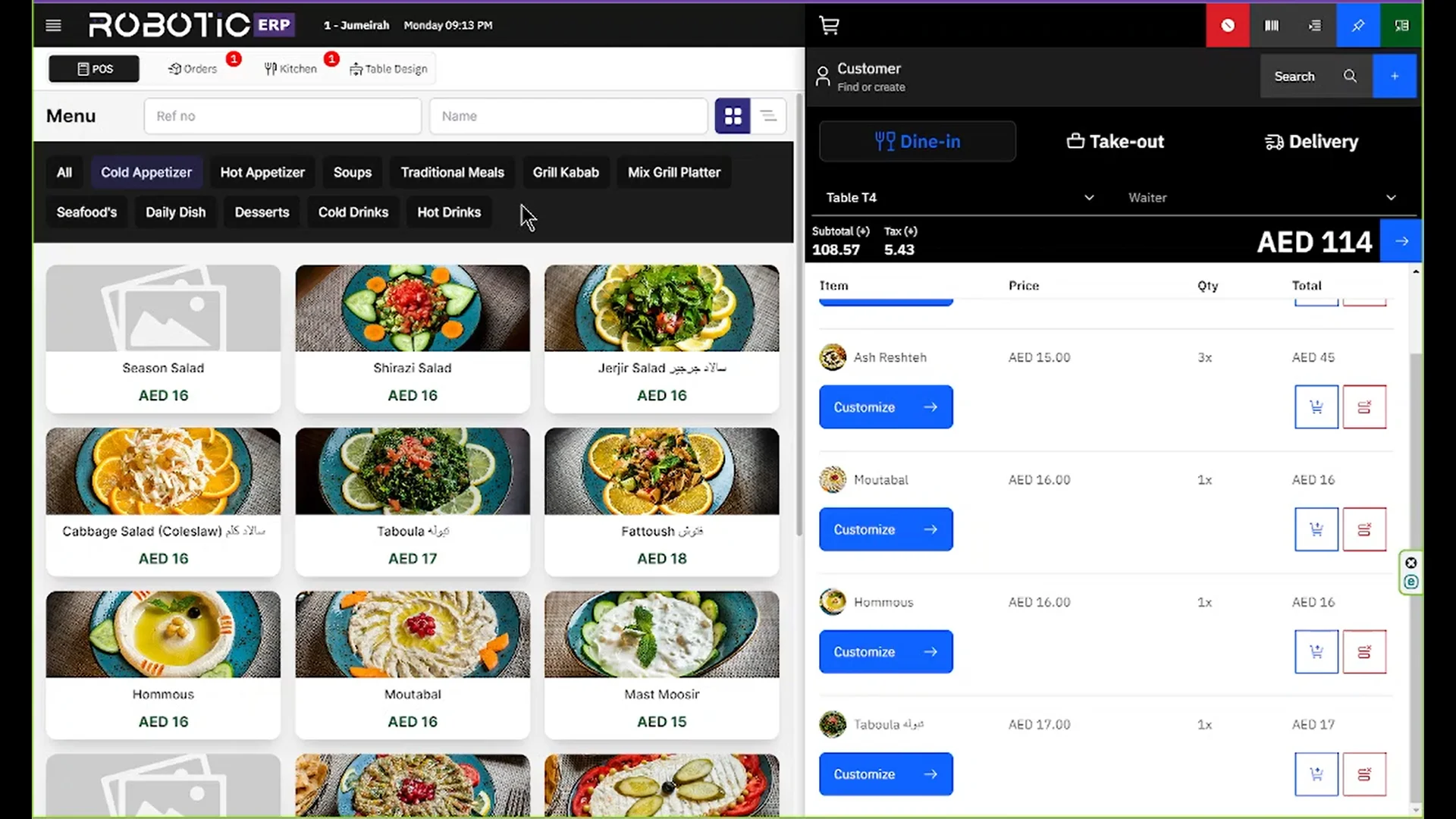Select Hot Drinks category

(449, 212)
